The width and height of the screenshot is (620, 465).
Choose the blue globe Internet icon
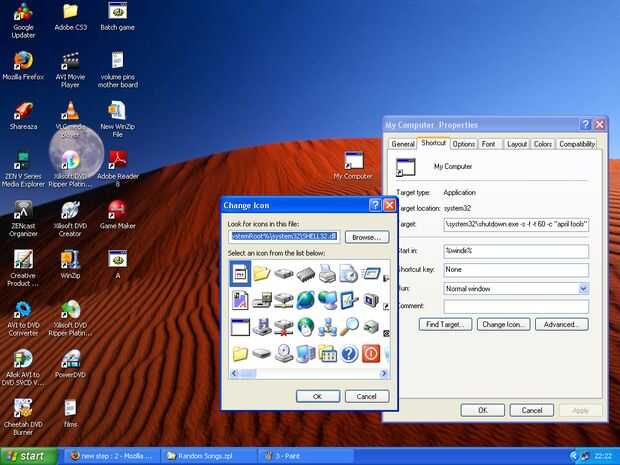(x=306, y=300)
